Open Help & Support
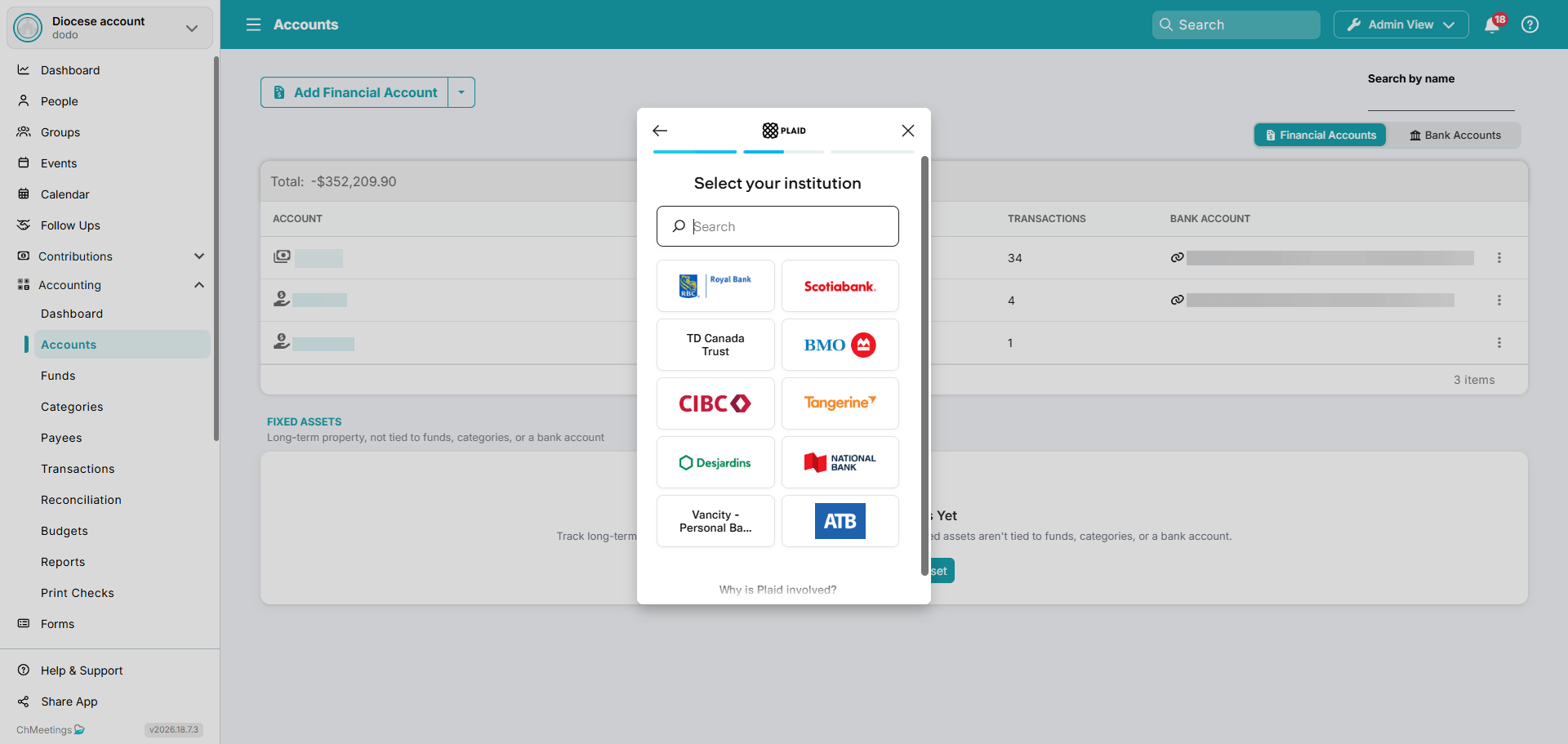This screenshot has width=1568, height=744. [x=82, y=670]
